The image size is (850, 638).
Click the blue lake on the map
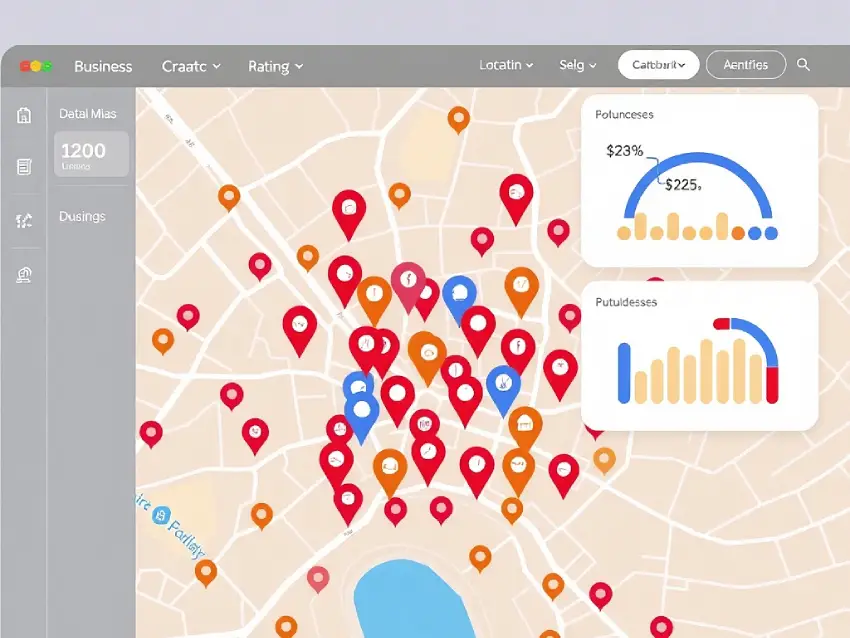pos(412,596)
